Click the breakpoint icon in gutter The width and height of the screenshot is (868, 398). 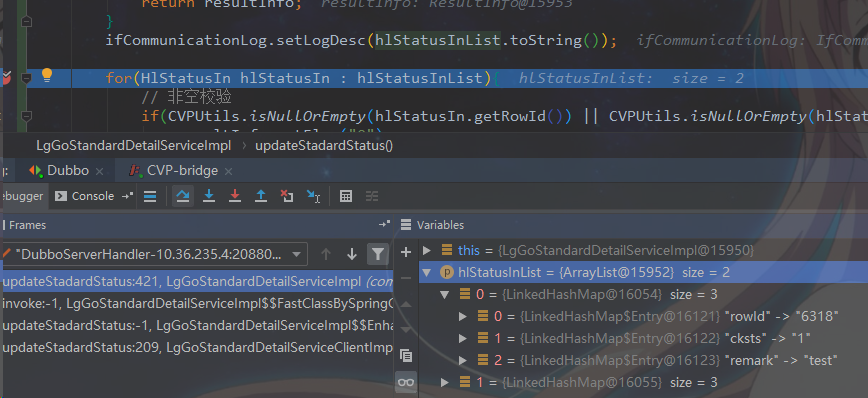coord(7,77)
